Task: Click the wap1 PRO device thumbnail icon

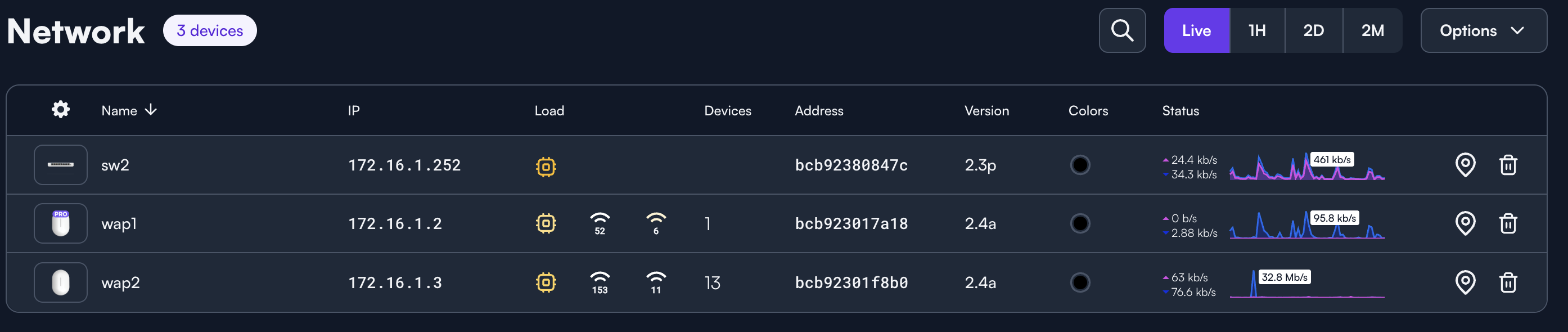Action: [x=60, y=223]
